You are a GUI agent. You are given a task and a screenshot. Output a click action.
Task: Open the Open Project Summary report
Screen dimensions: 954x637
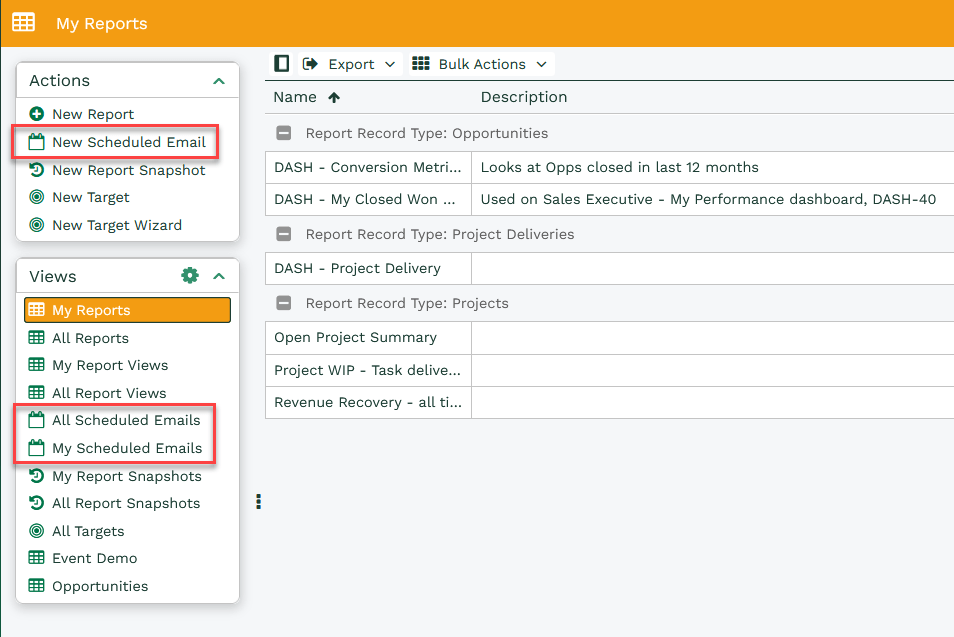point(355,337)
